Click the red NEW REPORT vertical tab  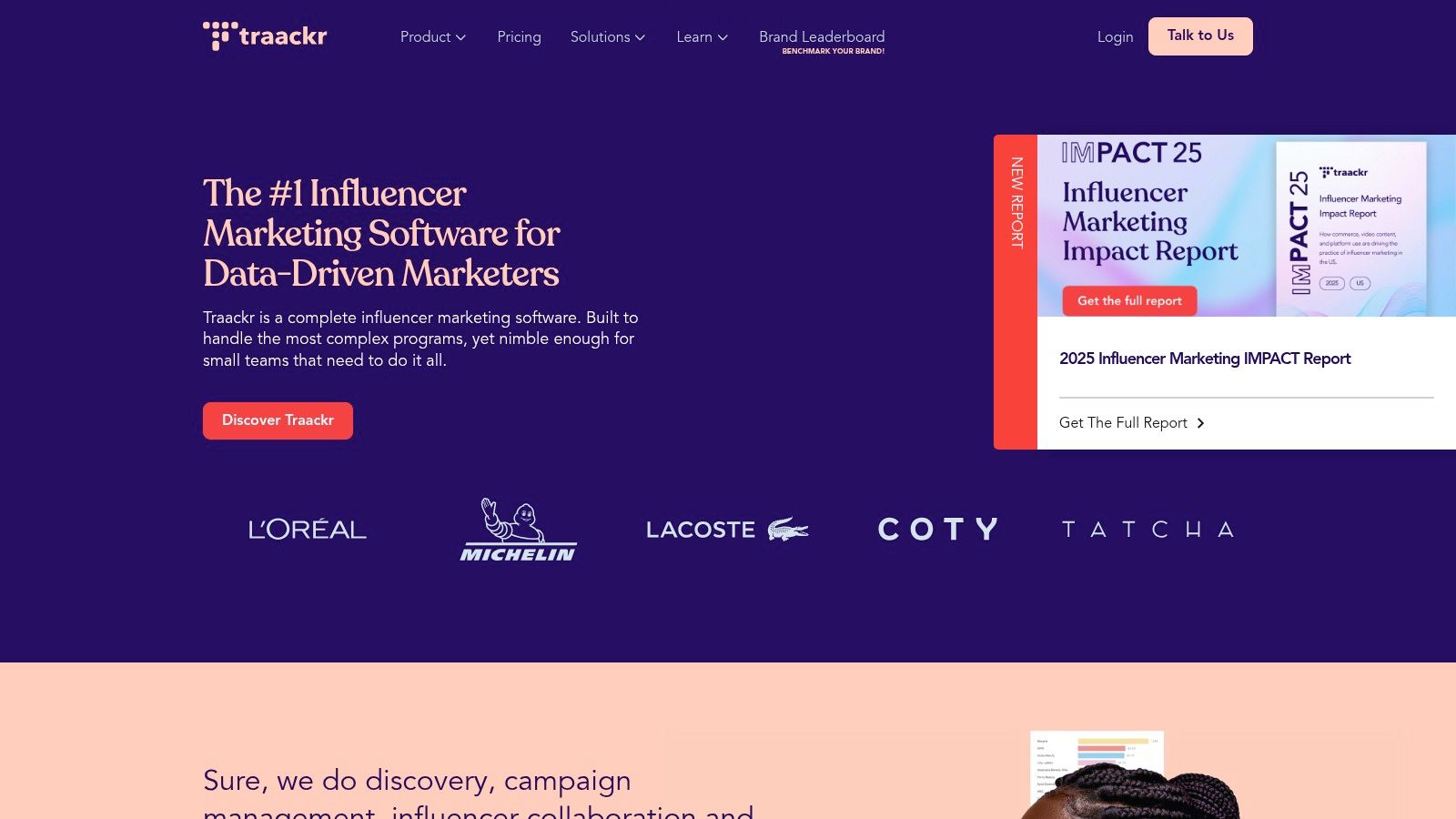click(x=1016, y=292)
